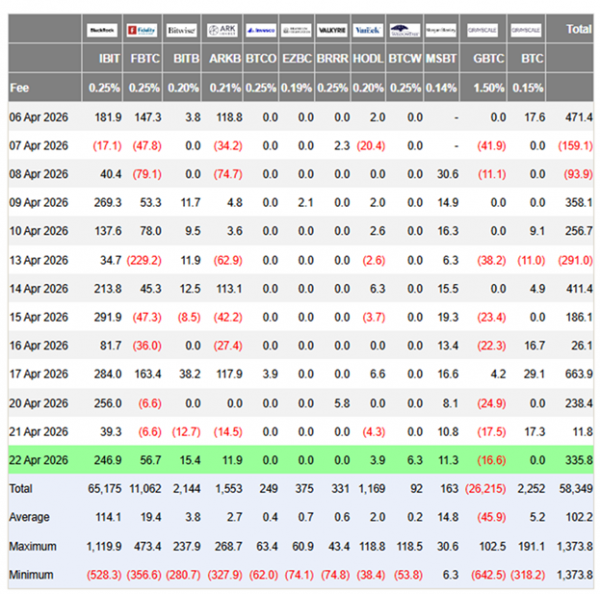
Task: Select the Total column header
Action: coord(578,29)
